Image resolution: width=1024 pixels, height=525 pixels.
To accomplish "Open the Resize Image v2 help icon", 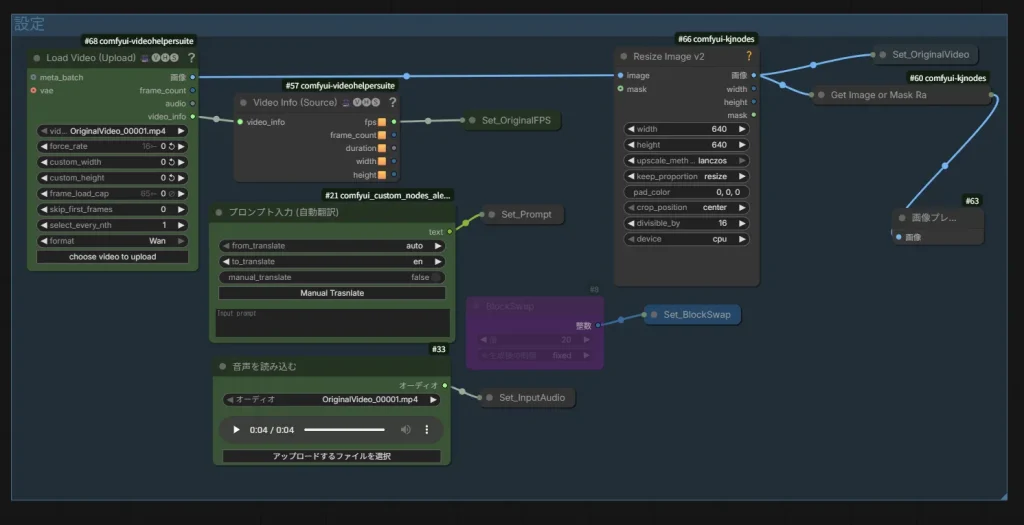I will point(748,57).
